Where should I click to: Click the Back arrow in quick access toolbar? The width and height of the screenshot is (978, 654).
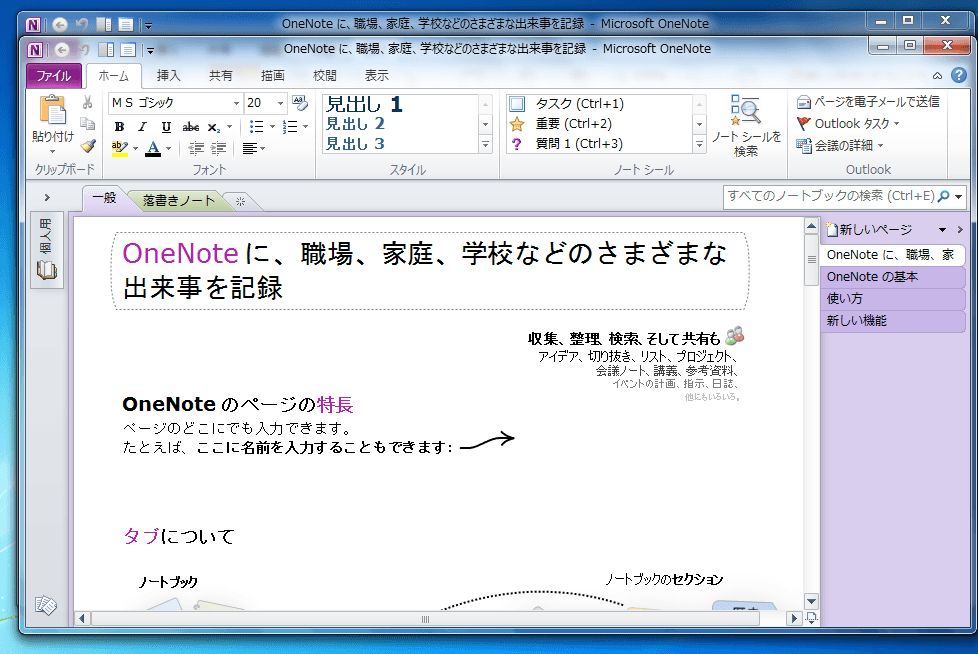[62, 49]
